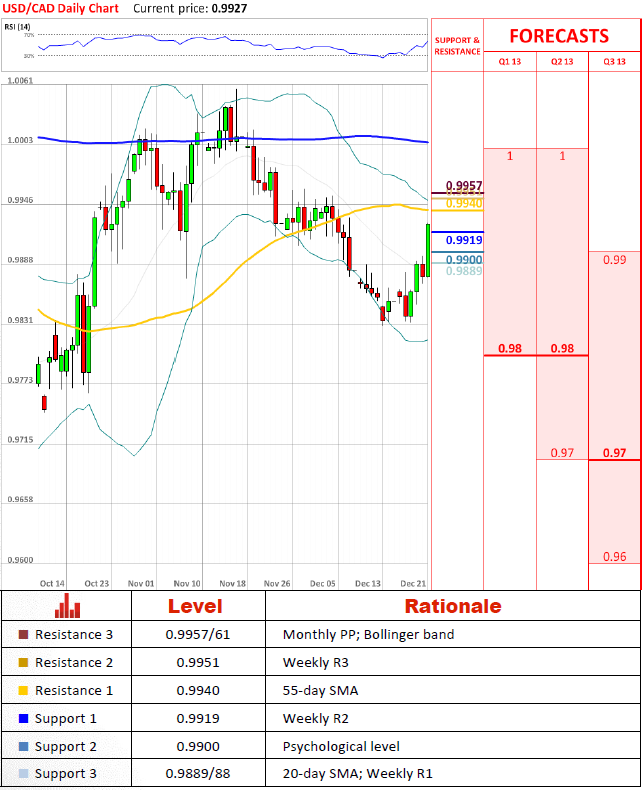Click the 'Dec 05' date axis label

pyautogui.click(x=323, y=583)
